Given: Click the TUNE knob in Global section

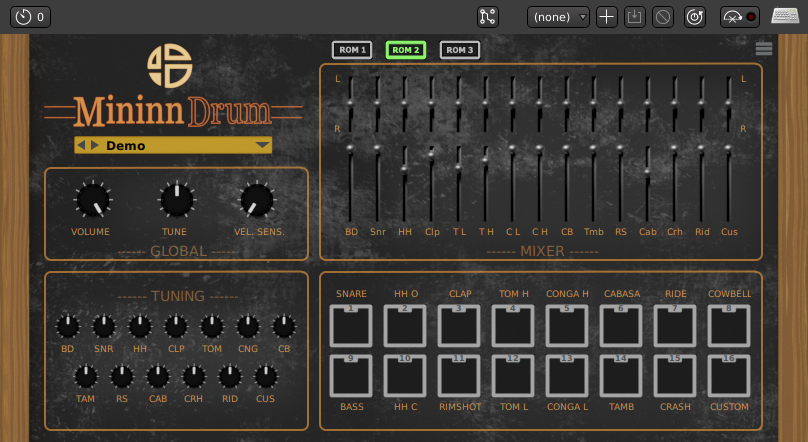Looking at the screenshot, I should pos(175,200).
